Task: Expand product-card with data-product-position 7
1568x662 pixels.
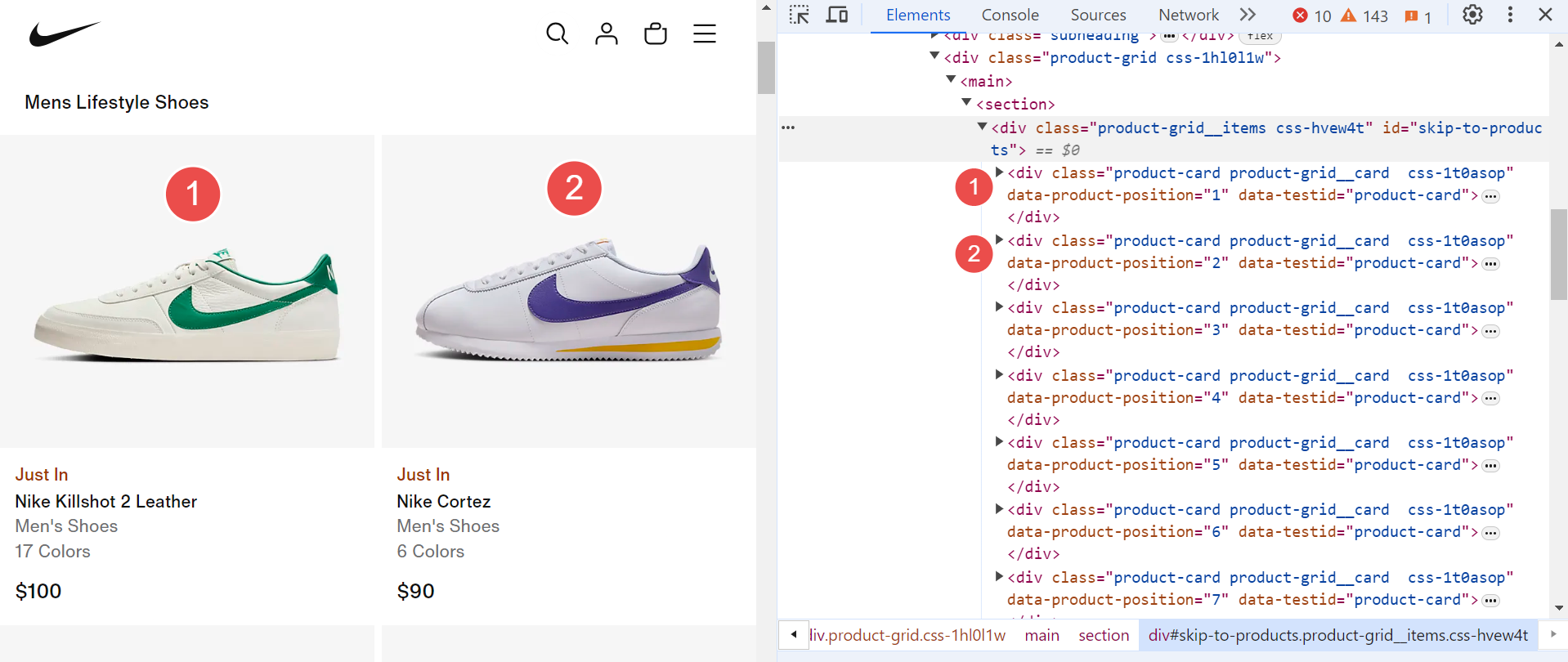Action: point(999,576)
